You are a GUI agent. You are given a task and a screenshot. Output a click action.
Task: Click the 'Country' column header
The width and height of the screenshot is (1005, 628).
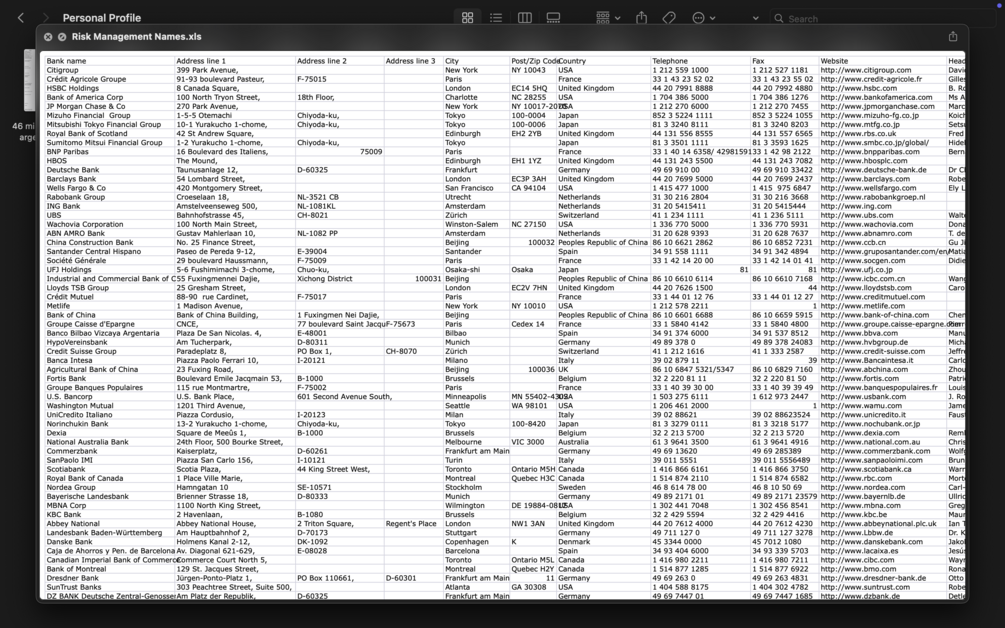coord(572,61)
